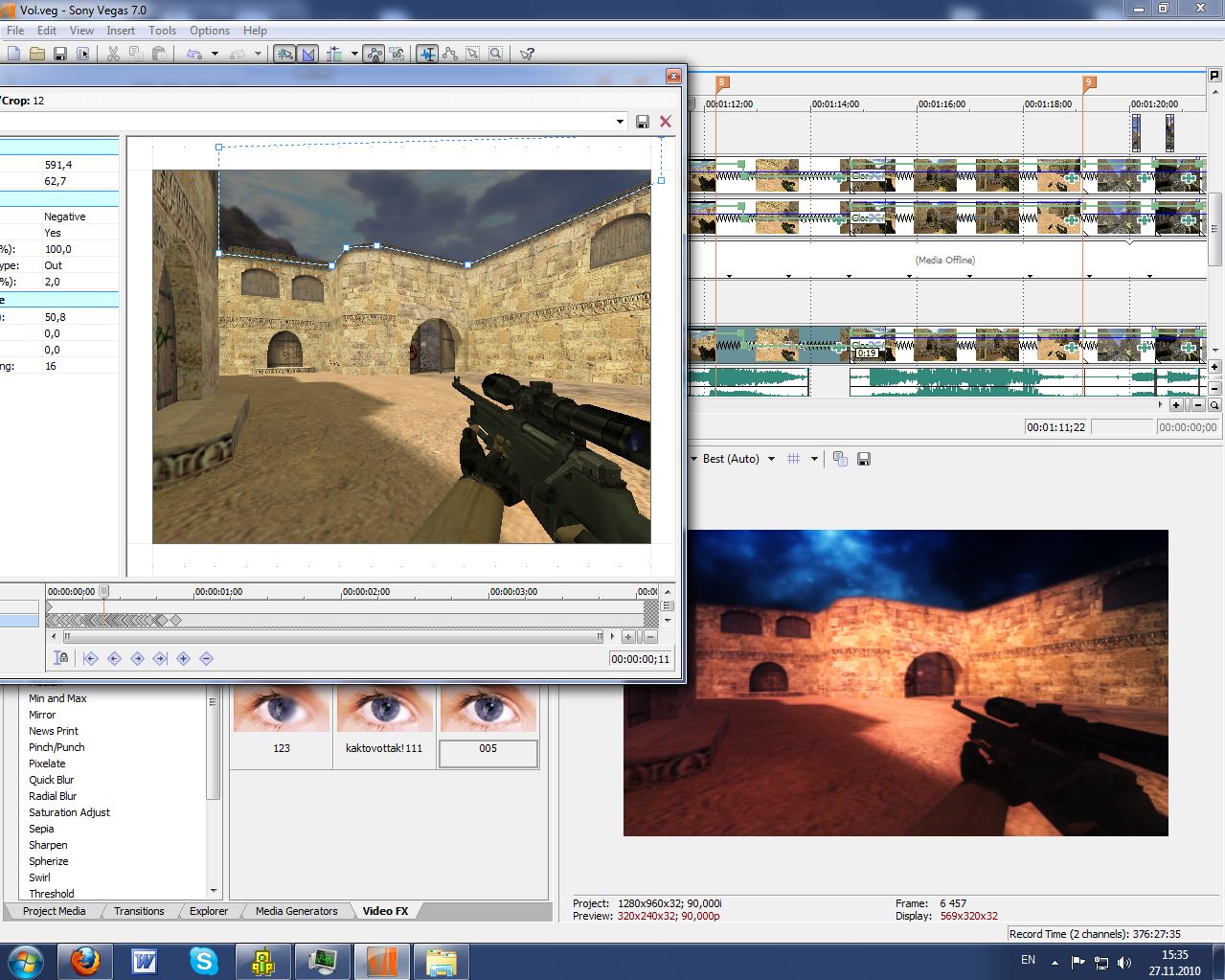Click the Auto Ripple icon
The height and width of the screenshot is (980, 1225).
tap(334, 55)
